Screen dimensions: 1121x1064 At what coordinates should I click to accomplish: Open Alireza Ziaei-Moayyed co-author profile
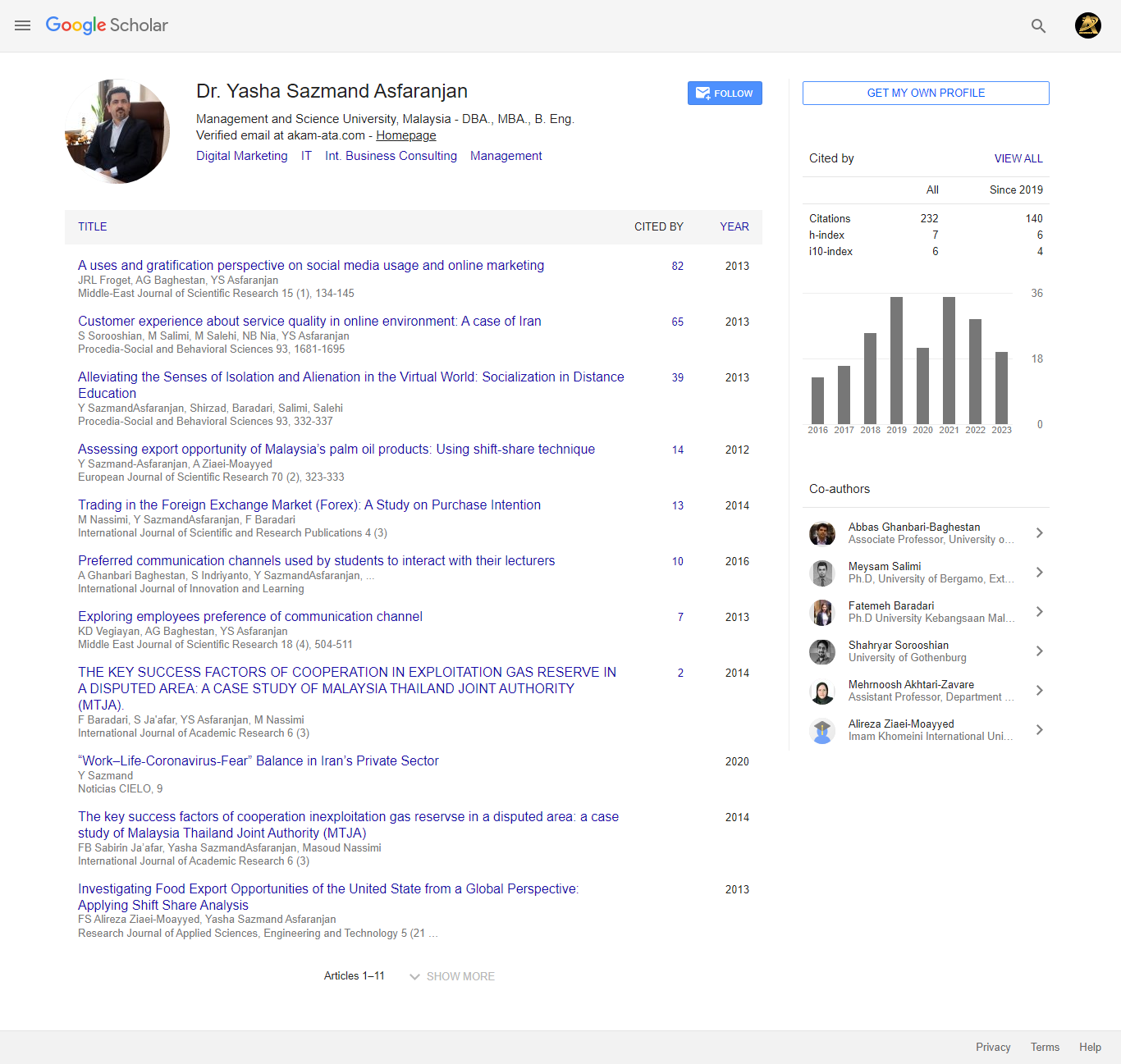coord(901,724)
